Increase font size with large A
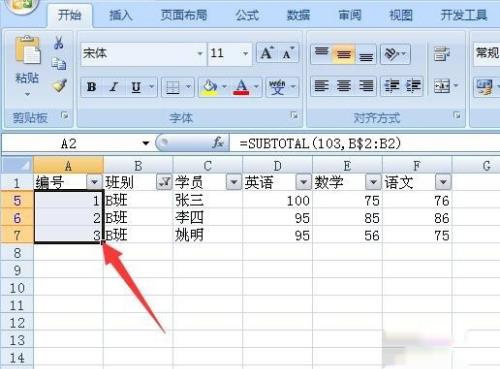Viewport: 500px width, 369px height. 267,53
